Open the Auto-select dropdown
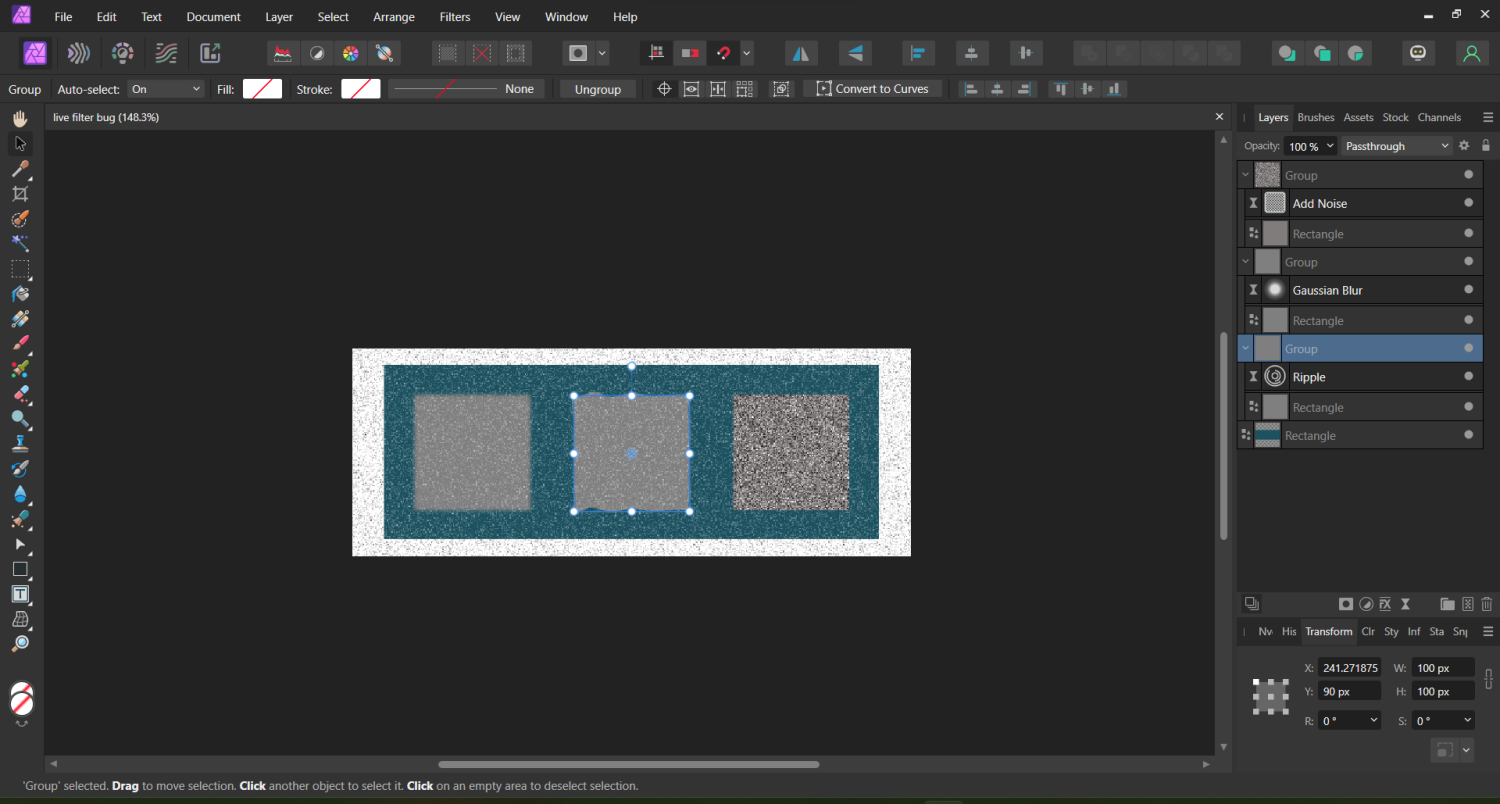1500x804 pixels. point(166,89)
